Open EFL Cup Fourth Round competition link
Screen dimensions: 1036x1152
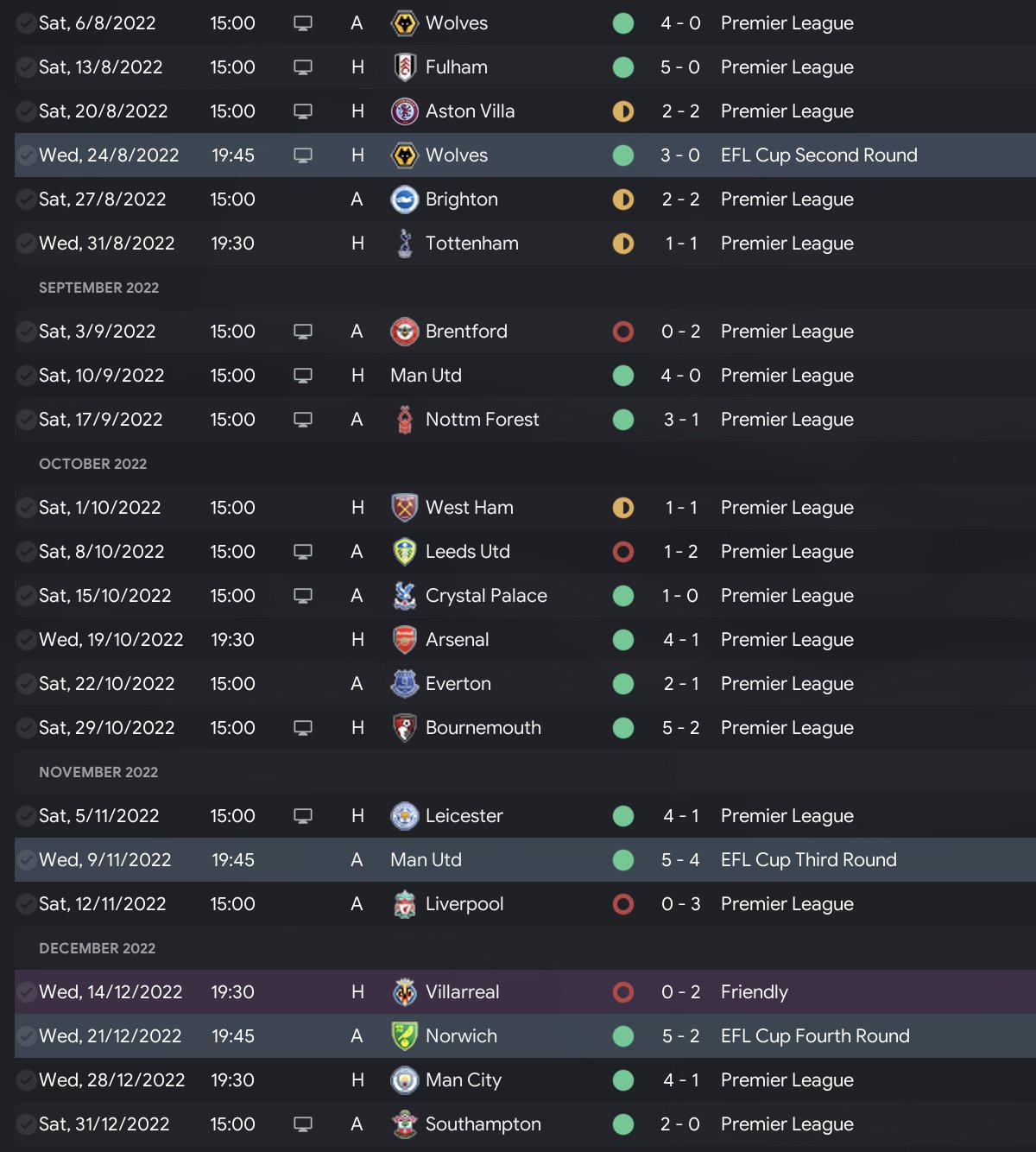(x=815, y=1036)
